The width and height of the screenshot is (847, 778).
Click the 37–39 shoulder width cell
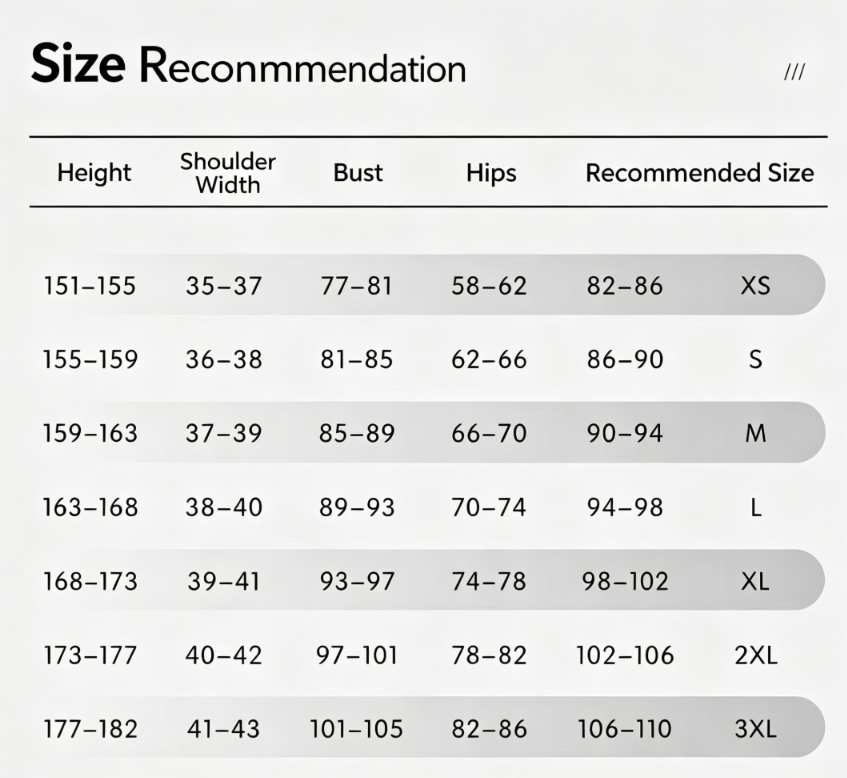[x=224, y=433]
